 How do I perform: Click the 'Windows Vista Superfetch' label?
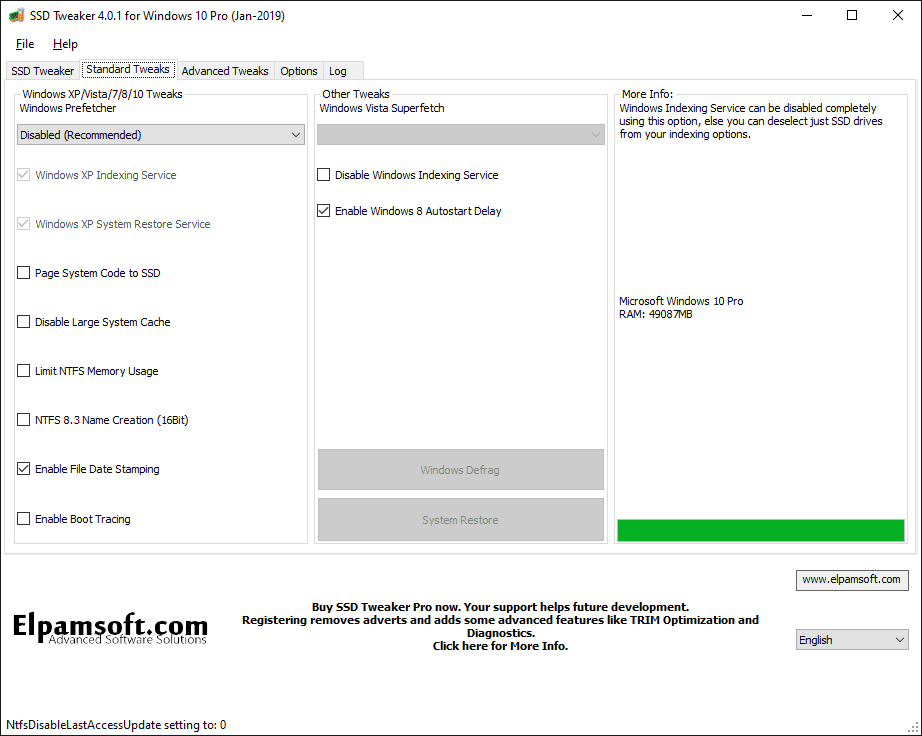point(382,108)
